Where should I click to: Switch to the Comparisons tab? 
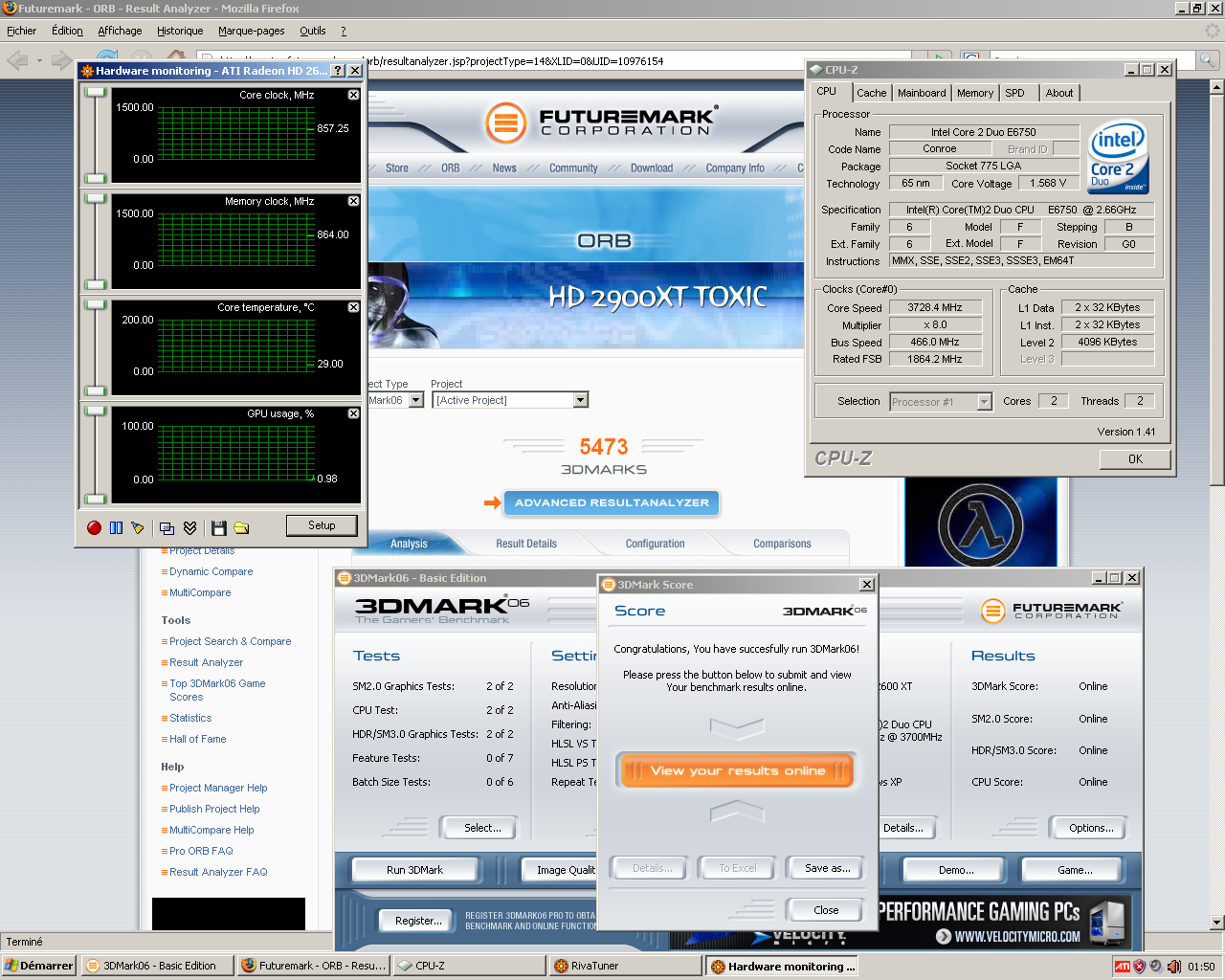click(x=782, y=544)
